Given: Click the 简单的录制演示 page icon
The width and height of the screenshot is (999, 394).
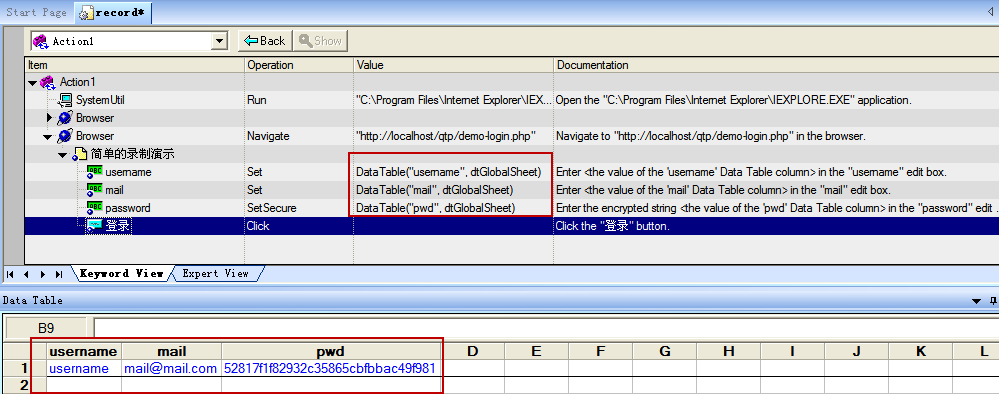Looking at the screenshot, I should click(x=79, y=154).
